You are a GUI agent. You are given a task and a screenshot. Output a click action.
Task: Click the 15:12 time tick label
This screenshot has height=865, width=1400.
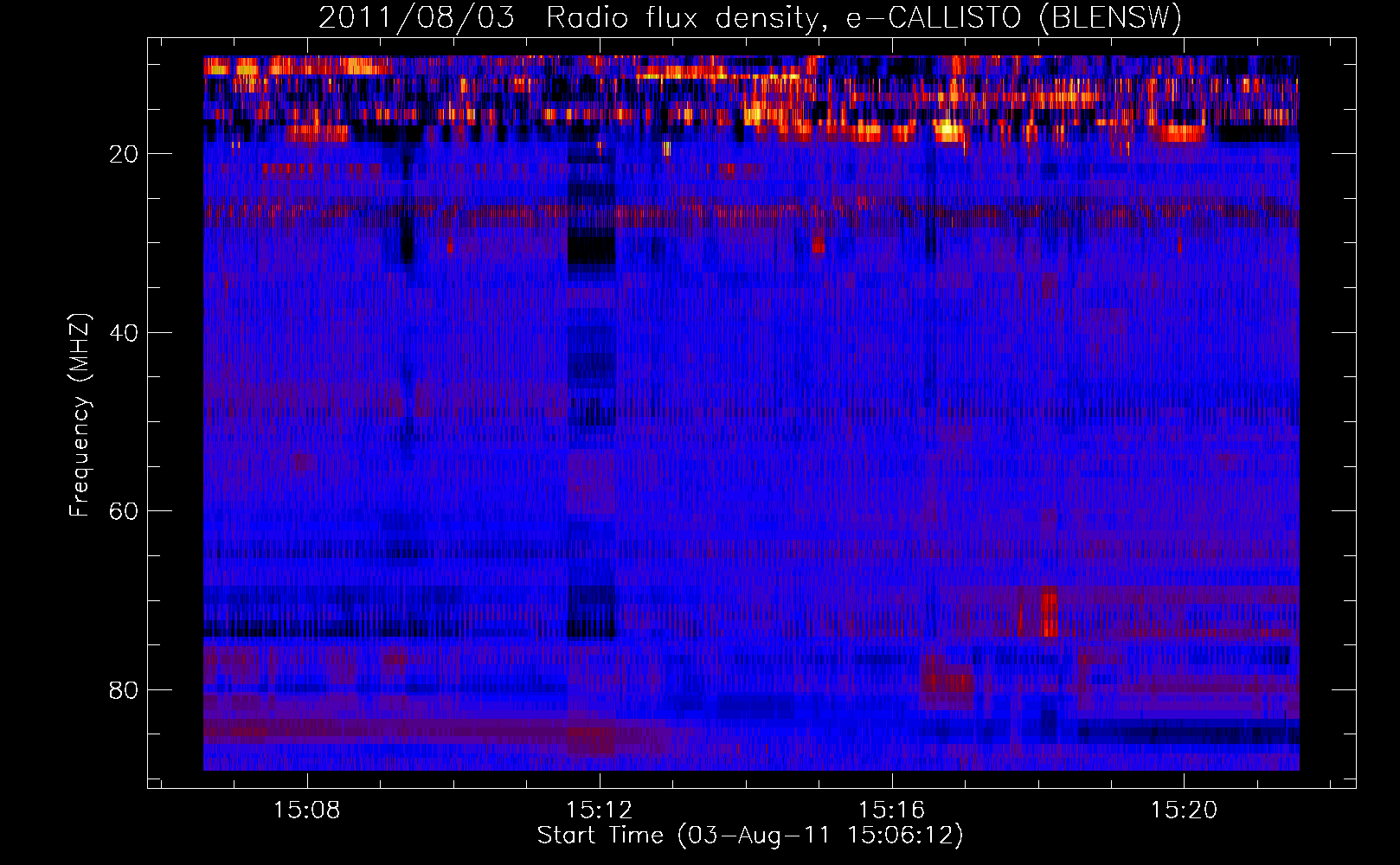(x=599, y=811)
